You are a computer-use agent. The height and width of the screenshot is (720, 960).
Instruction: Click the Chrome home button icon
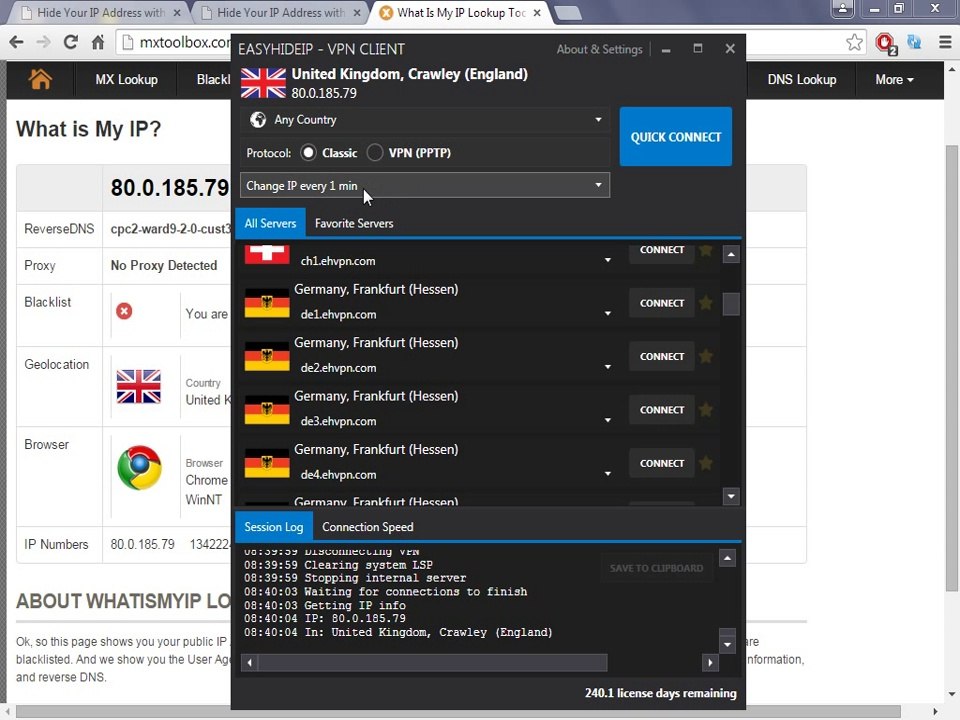(97, 42)
